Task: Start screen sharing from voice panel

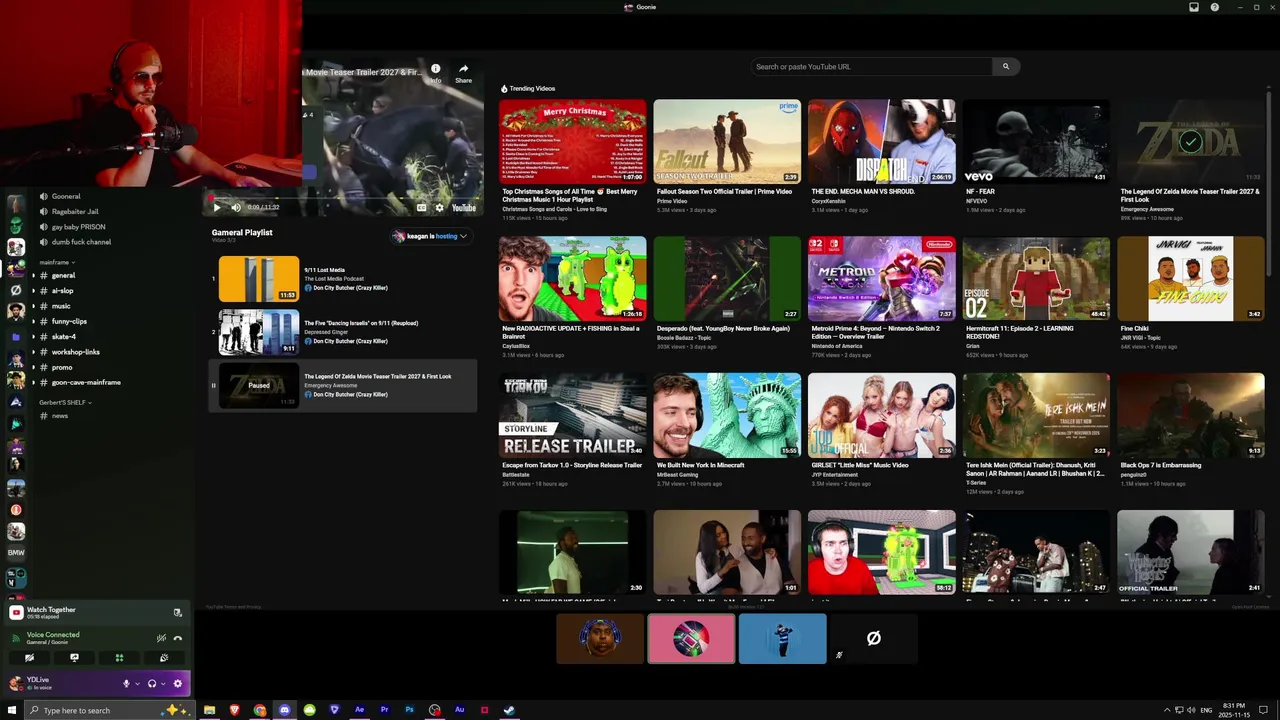Action: [x=74, y=658]
